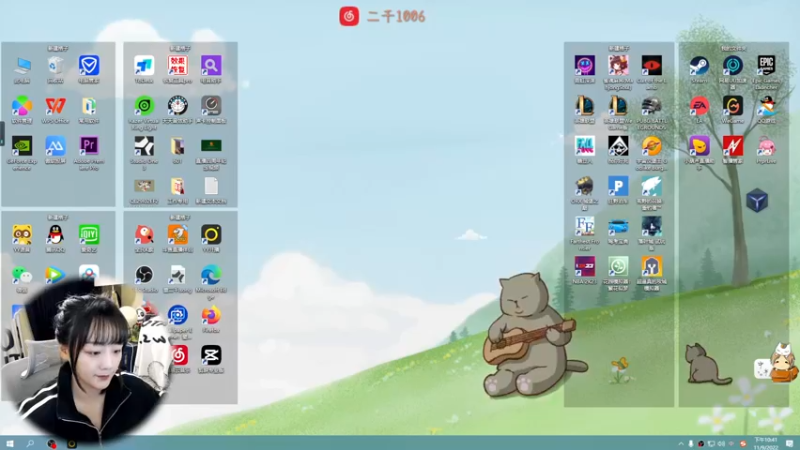Launch the gray speedometer gauge app
This screenshot has height=450, width=800.
pyautogui.click(x=211, y=106)
